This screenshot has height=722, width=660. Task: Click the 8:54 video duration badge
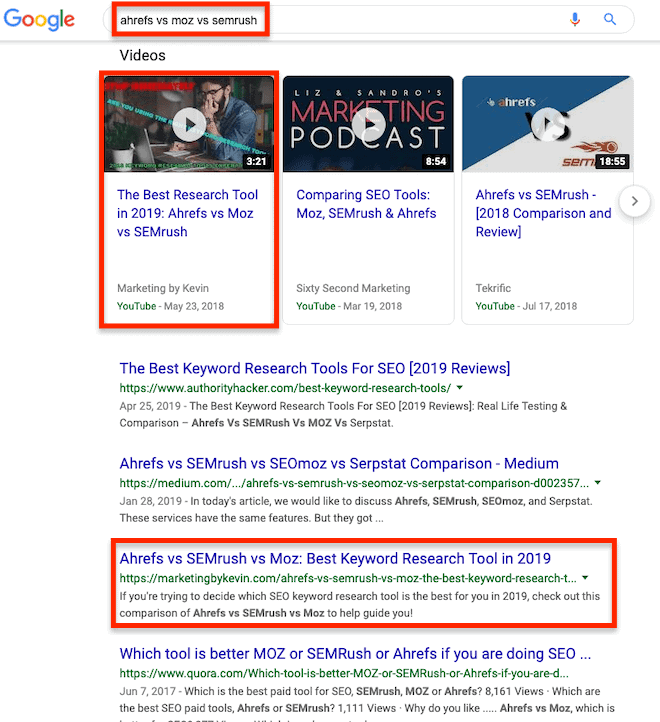436,162
